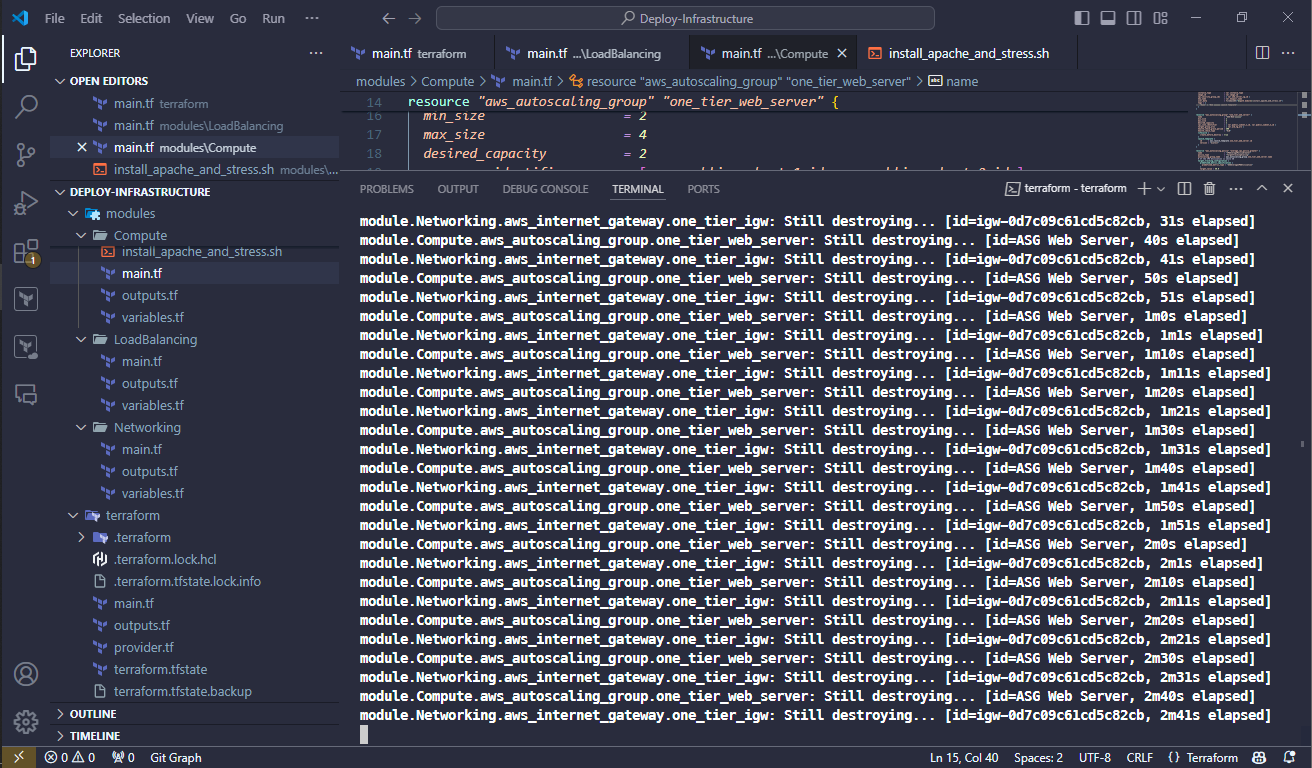Viewport: 1312px width, 768px height.
Task: Switch to the PORTS panel tab
Action: click(703, 189)
